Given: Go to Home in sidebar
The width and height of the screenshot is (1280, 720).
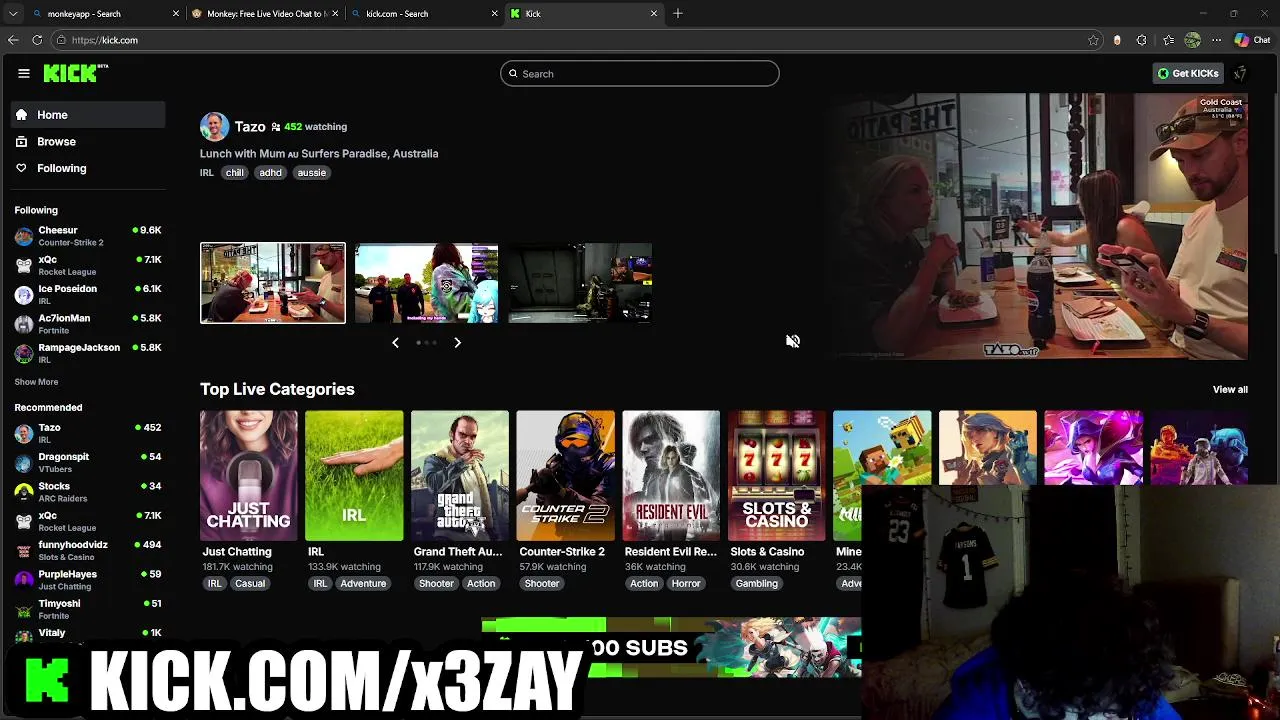Looking at the screenshot, I should (88, 115).
